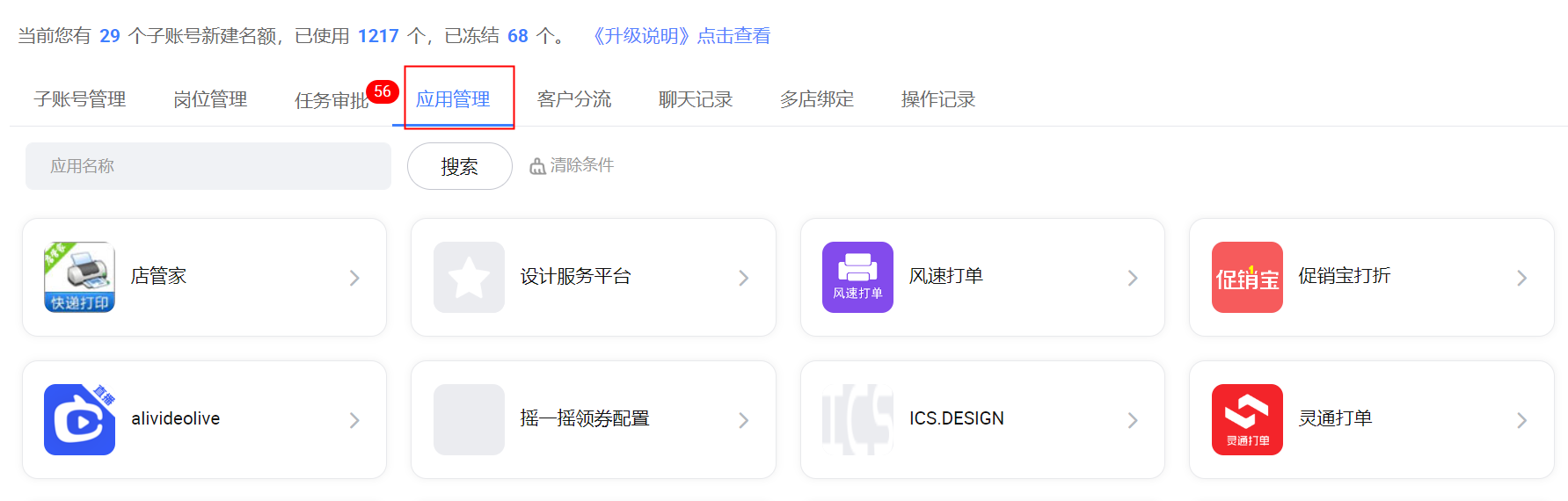Expand the 灵通打单 card chevron
Viewport: 1568px width, 501px height.
(1521, 420)
